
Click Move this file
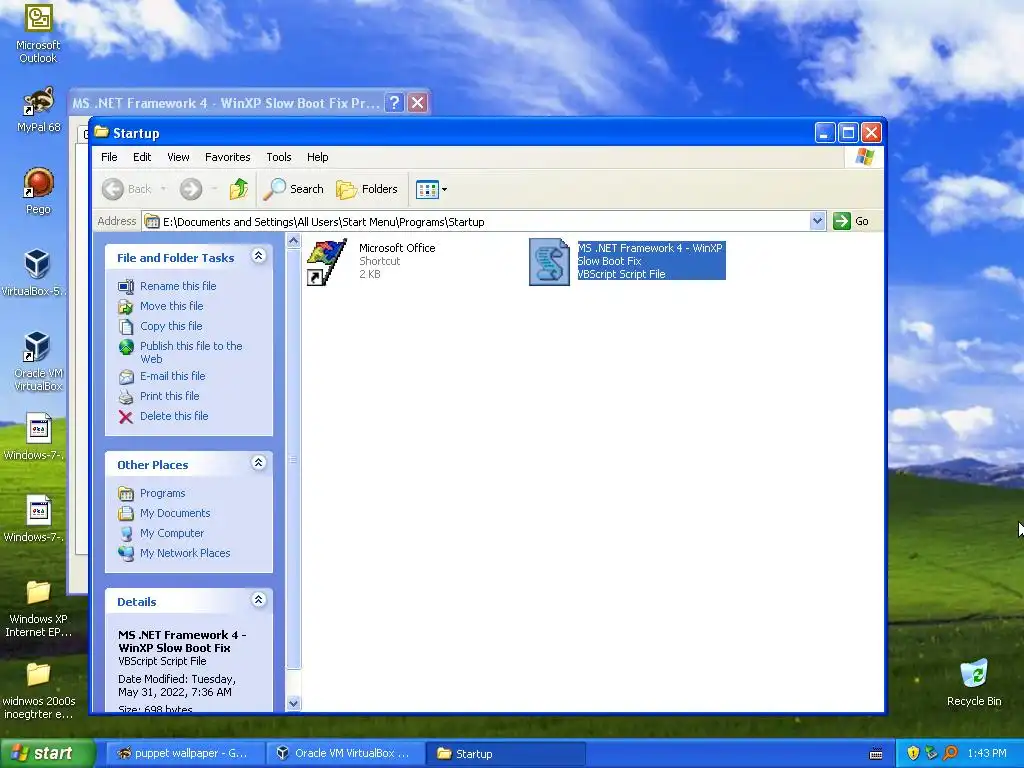point(161,306)
